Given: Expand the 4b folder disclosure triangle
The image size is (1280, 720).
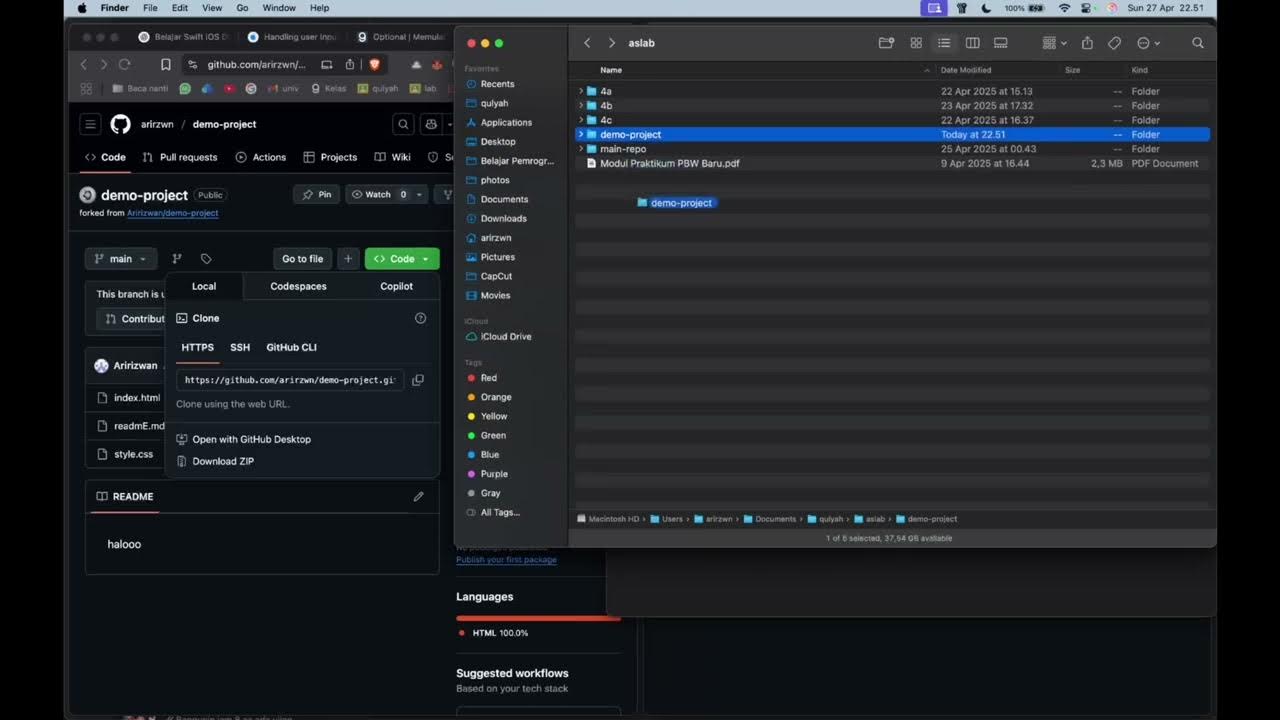Looking at the screenshot, I should (x=581, y=105).
